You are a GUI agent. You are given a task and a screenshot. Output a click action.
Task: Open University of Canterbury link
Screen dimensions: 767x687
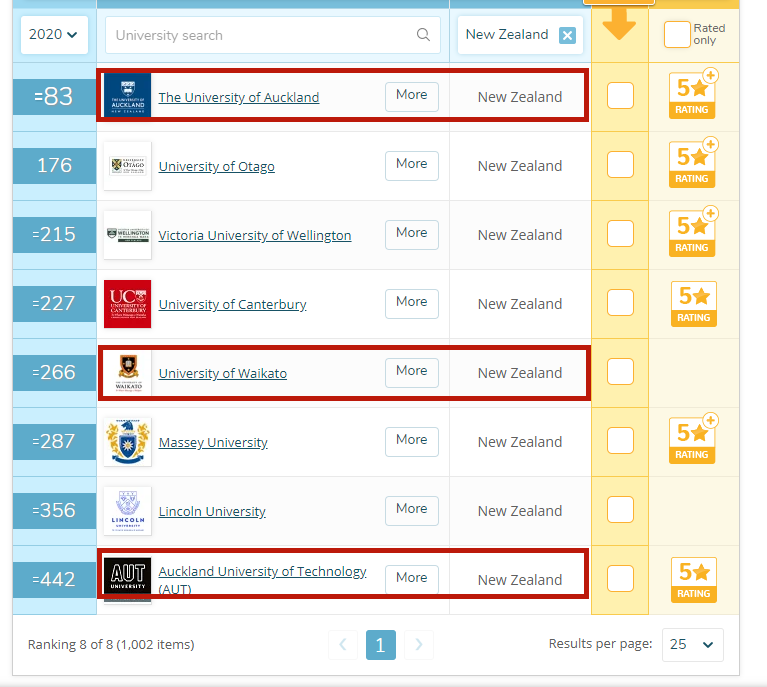coord(232,304)
